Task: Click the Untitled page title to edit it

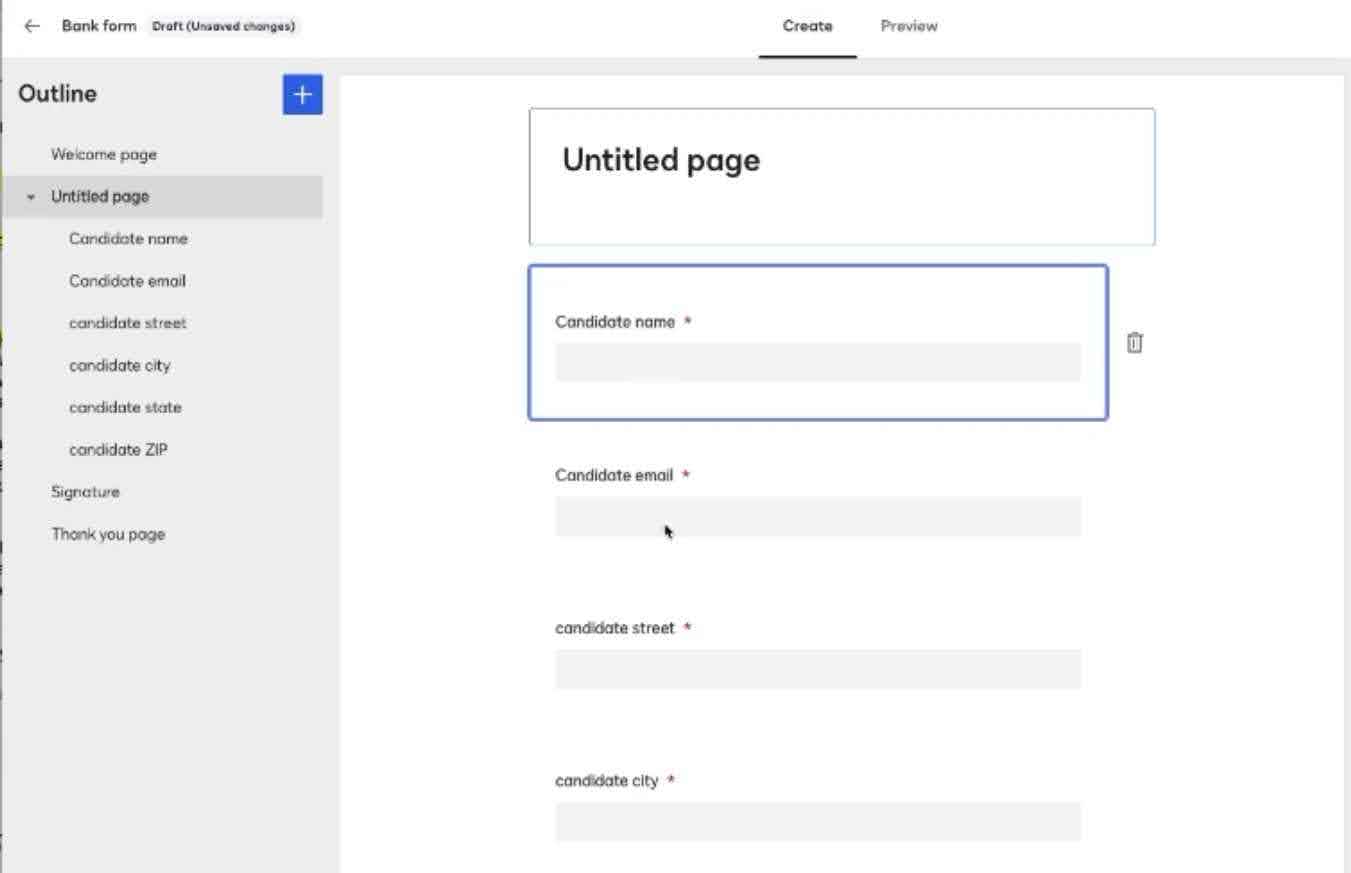Action: click(x=660, y=160)
